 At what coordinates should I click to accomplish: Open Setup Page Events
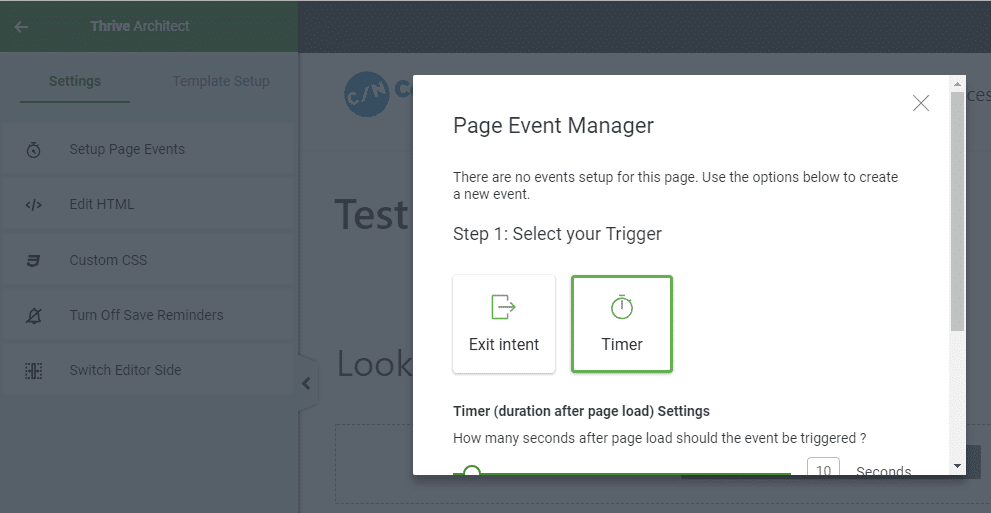[x=127, y=150]
